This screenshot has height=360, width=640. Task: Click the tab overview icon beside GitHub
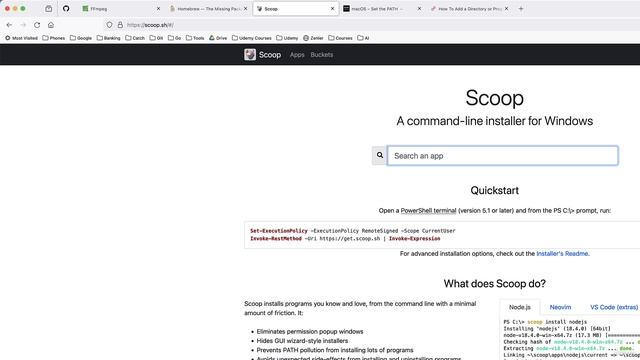[x=49, y=8]
